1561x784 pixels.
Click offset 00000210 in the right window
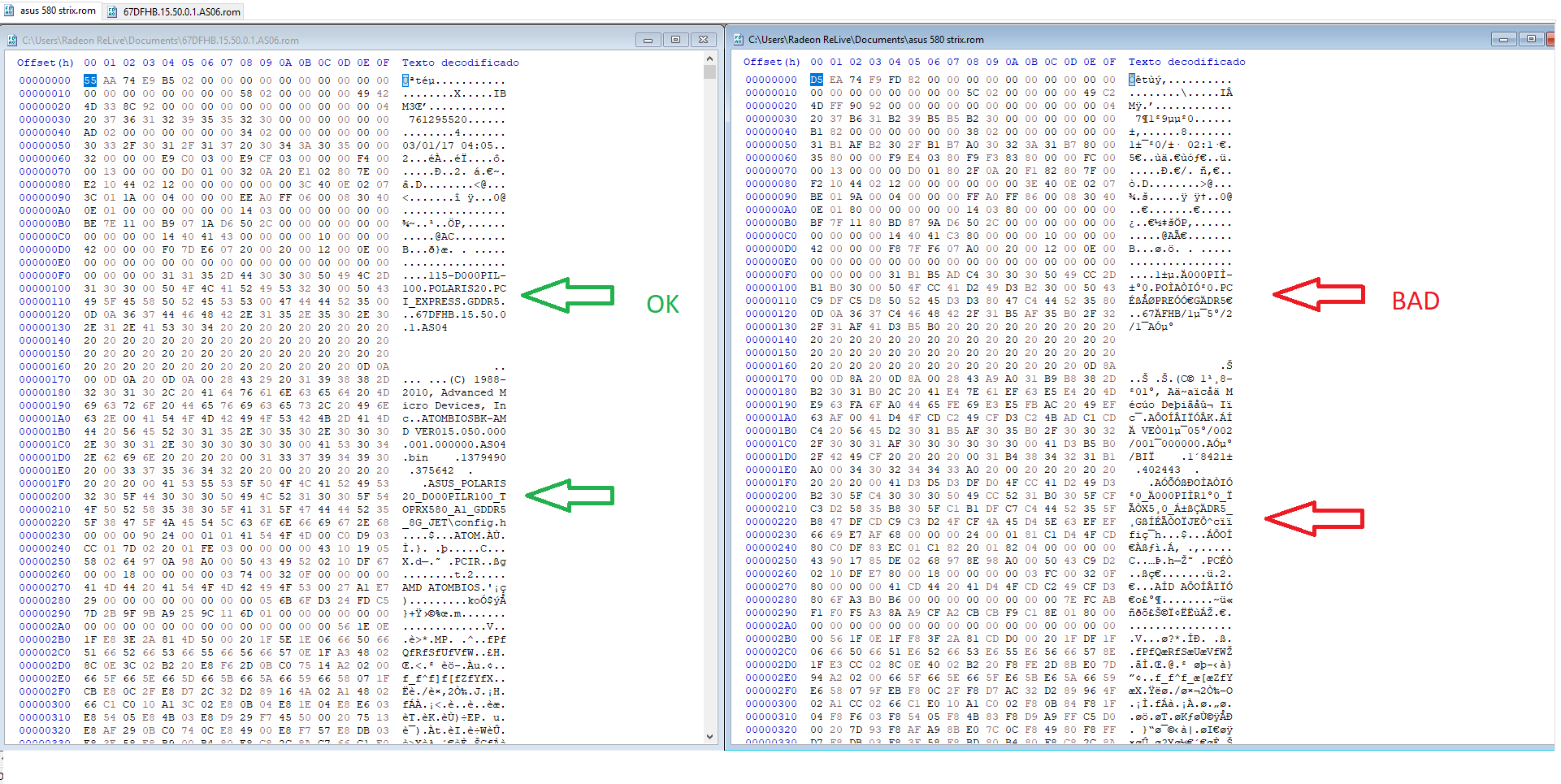771,509
